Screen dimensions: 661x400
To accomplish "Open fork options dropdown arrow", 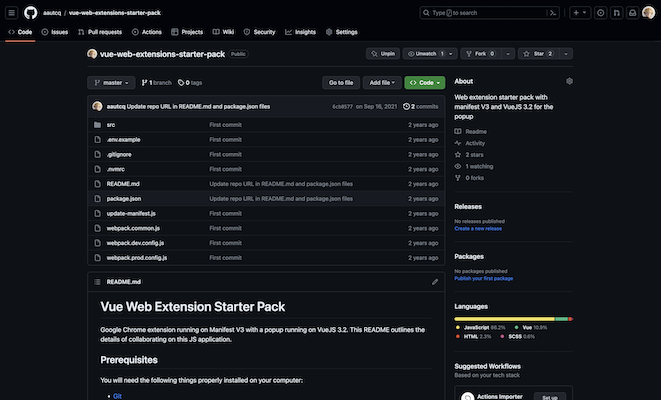I will (508, 54).
